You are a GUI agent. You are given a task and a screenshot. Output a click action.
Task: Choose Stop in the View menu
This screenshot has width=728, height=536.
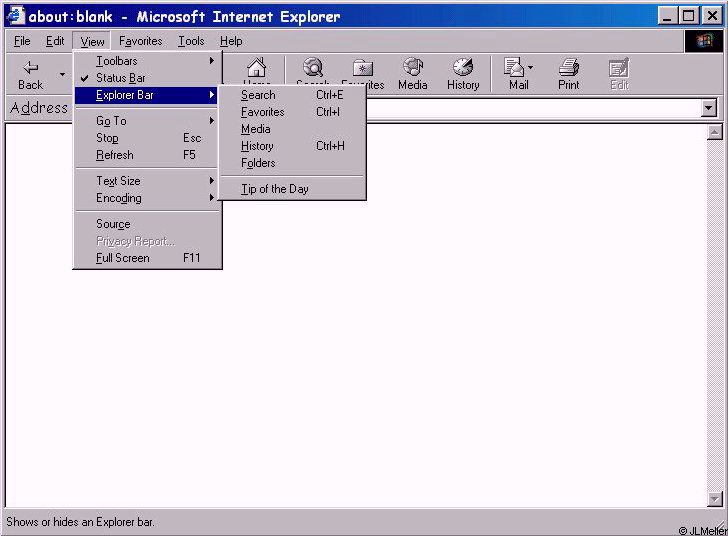(x=147, y=138)
